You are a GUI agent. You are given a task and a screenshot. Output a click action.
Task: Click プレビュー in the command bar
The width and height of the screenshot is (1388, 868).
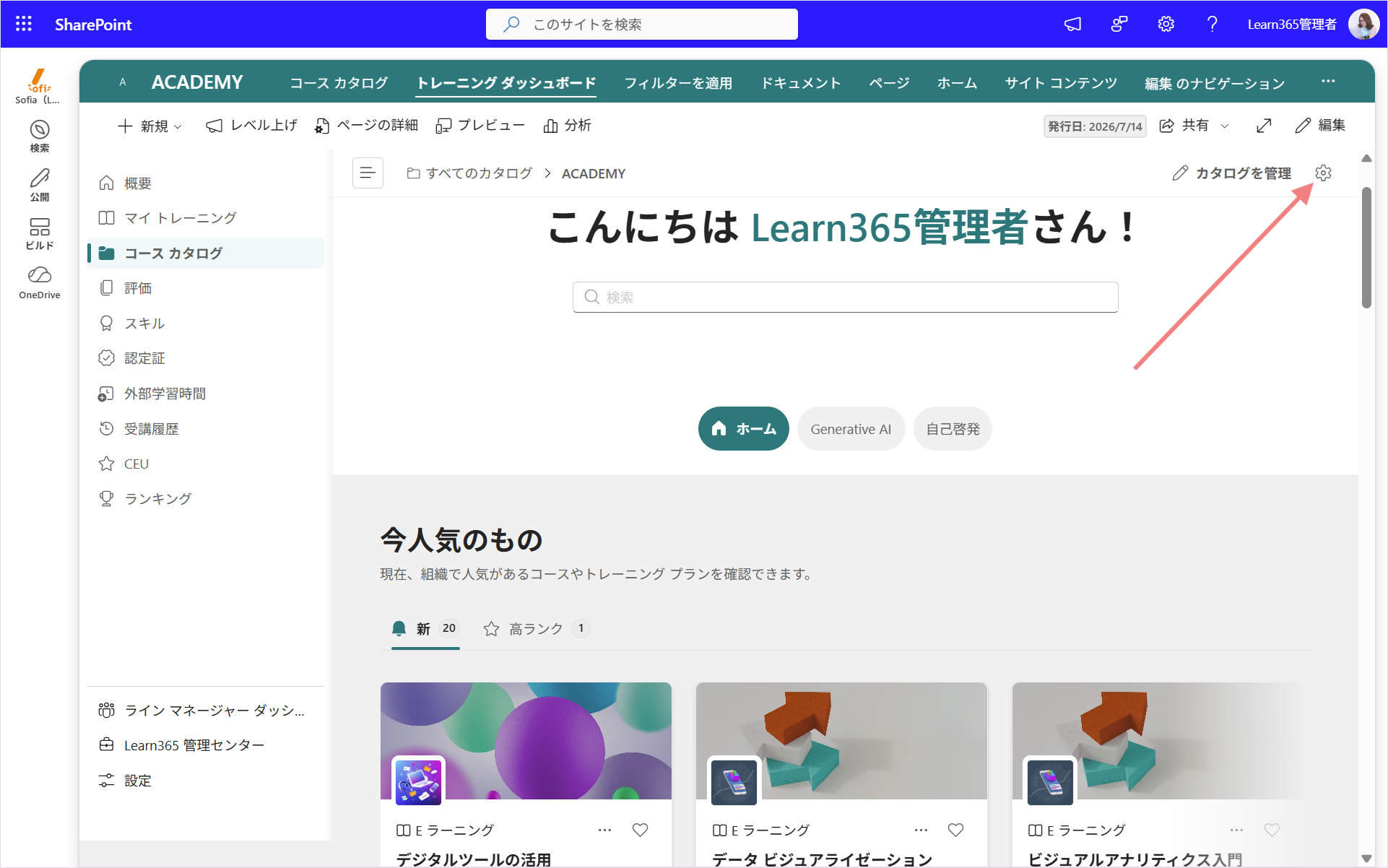(480, 126)
